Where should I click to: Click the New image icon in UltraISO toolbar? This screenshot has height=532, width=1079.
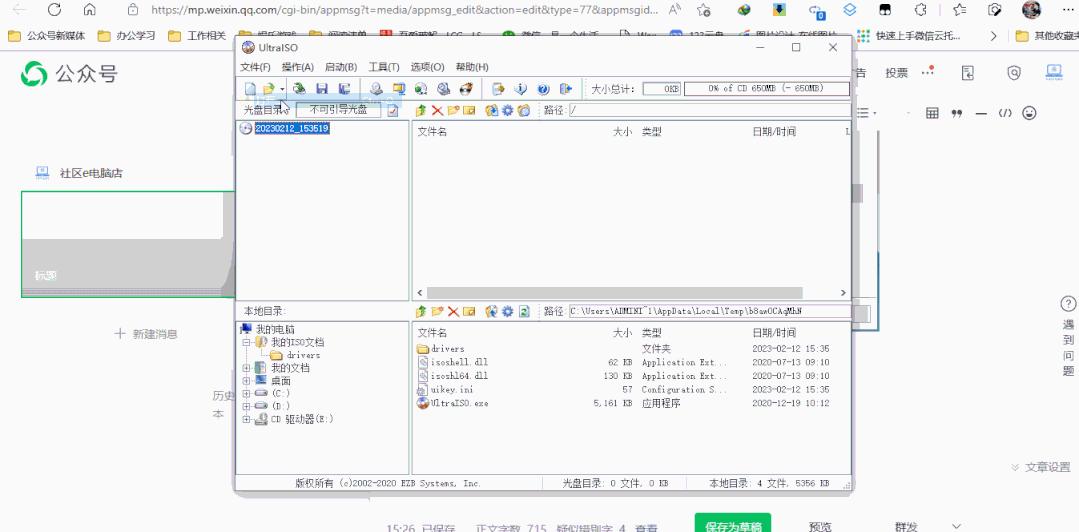(x=250, y=89)
